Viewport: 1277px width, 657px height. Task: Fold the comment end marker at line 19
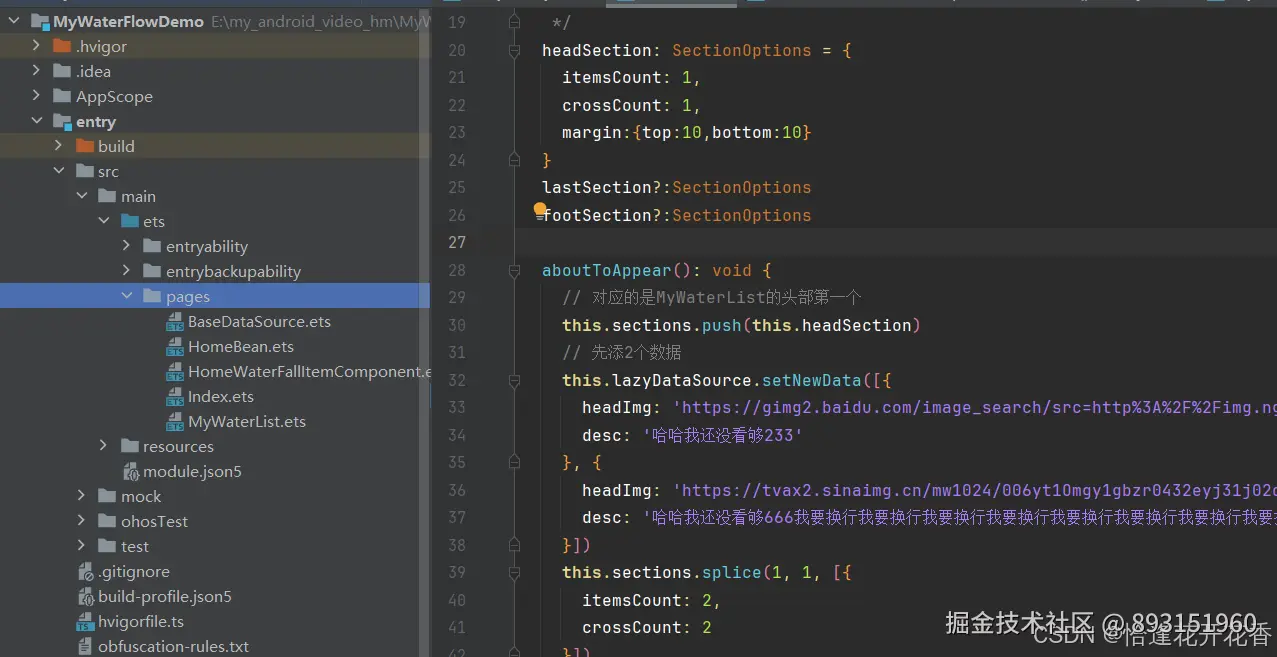515,21
